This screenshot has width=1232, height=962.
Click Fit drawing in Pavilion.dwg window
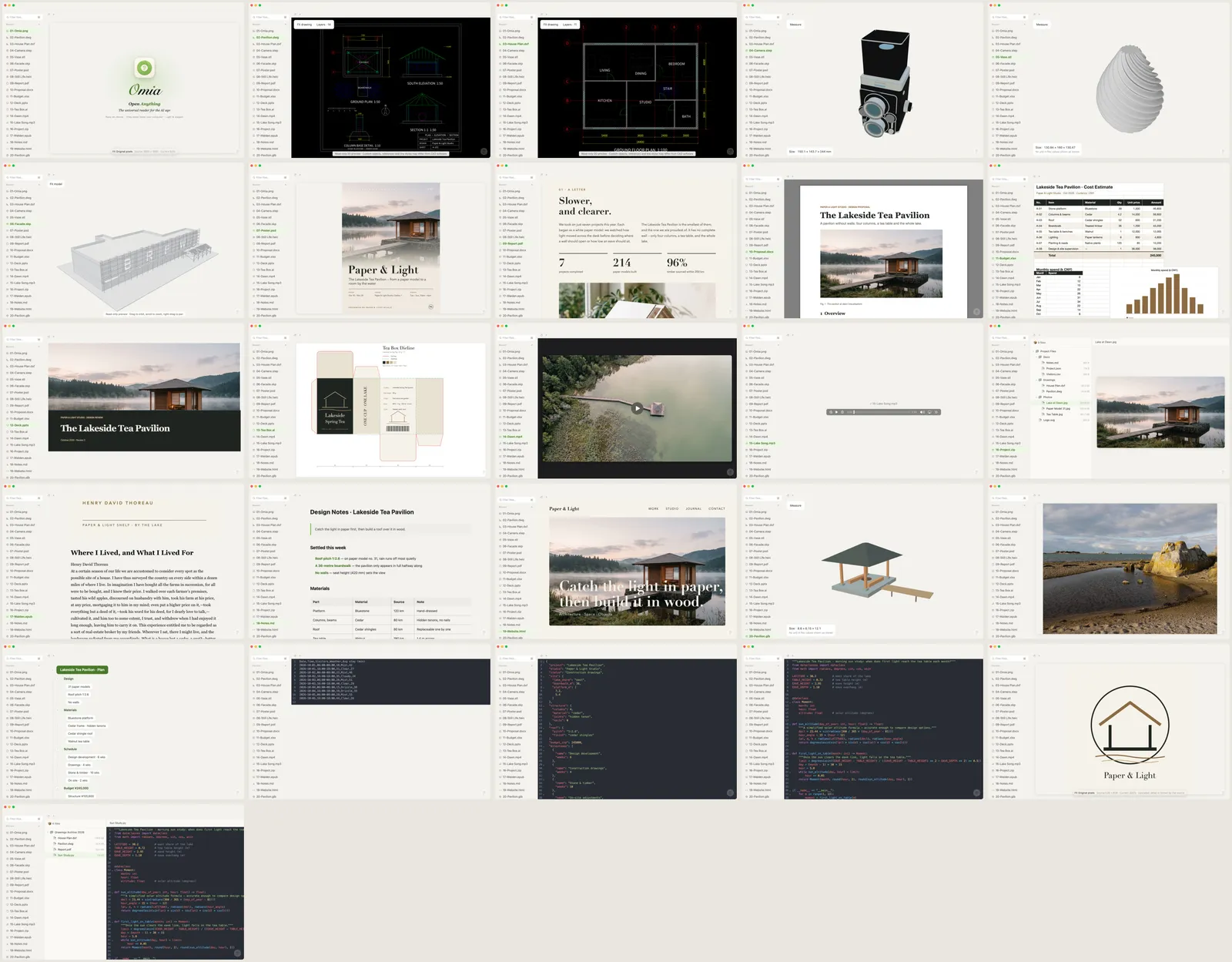tap(305, 25)
